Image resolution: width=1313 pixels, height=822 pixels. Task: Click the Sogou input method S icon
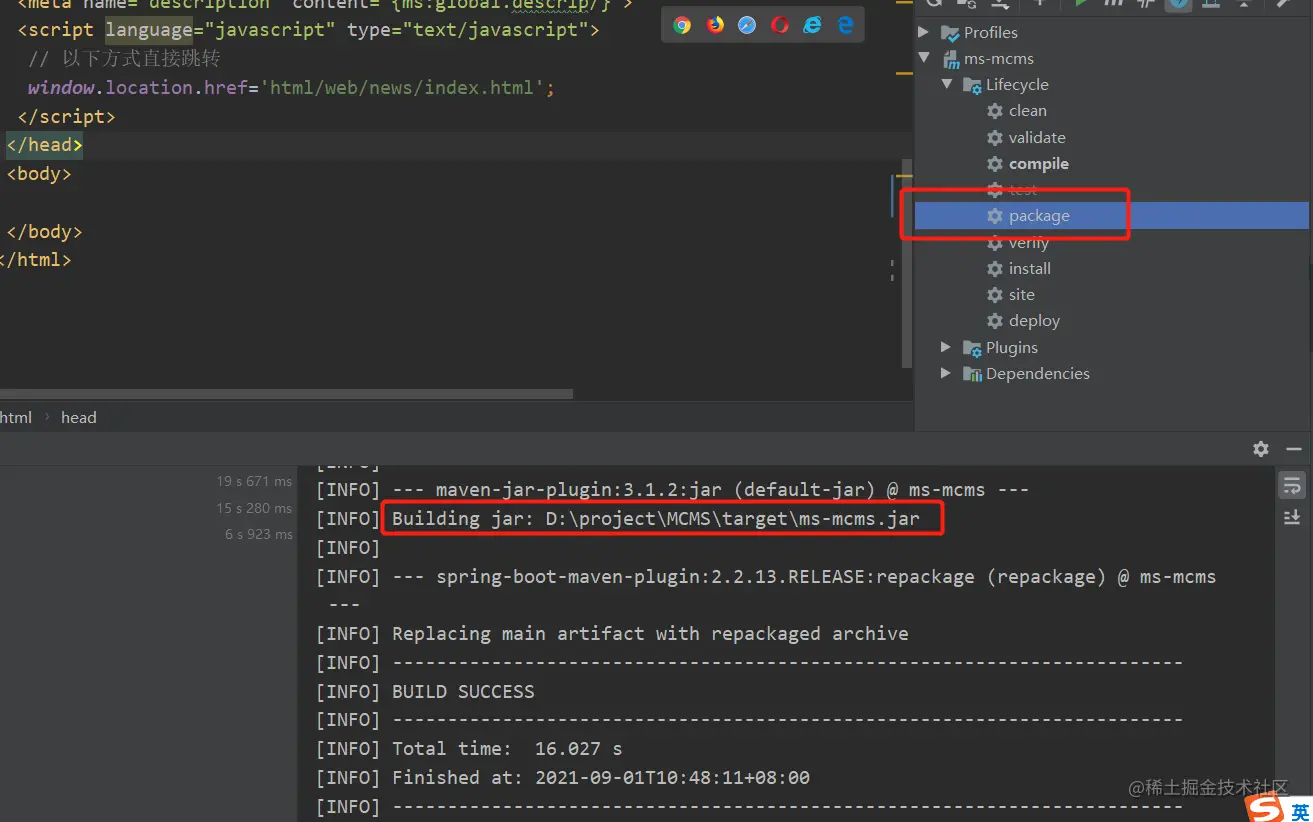(x=1266, y=810)
